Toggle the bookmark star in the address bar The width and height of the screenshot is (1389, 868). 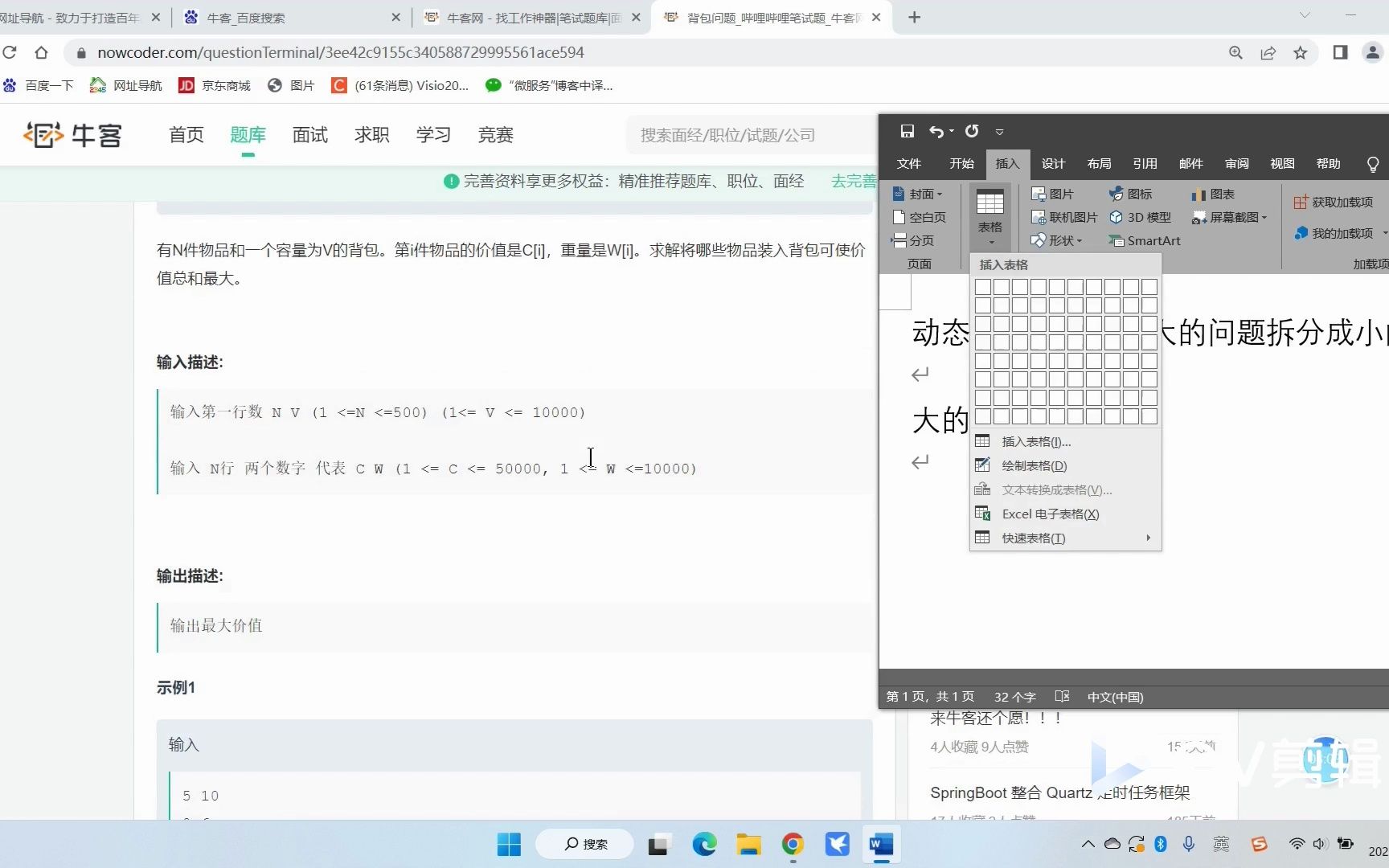click(1301, 52)
